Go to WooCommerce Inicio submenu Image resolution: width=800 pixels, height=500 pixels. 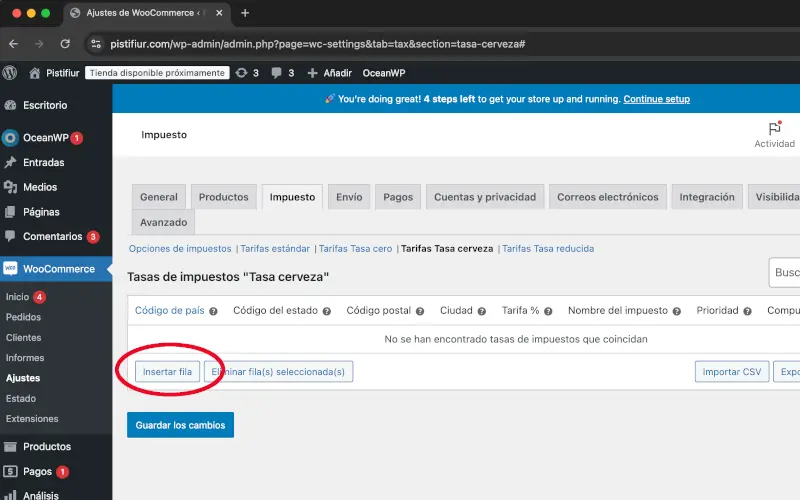pos(17,297)
